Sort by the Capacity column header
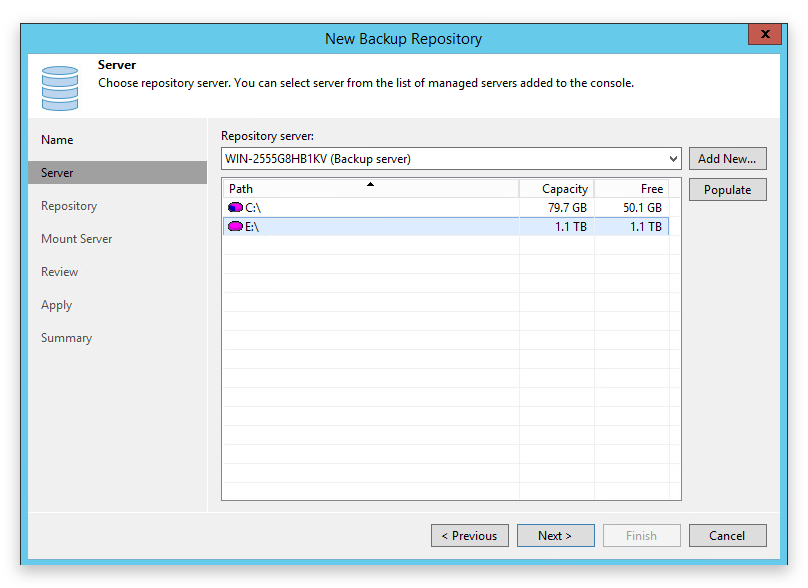Viewport: 808px width, 588px height. tap(557, 189)
